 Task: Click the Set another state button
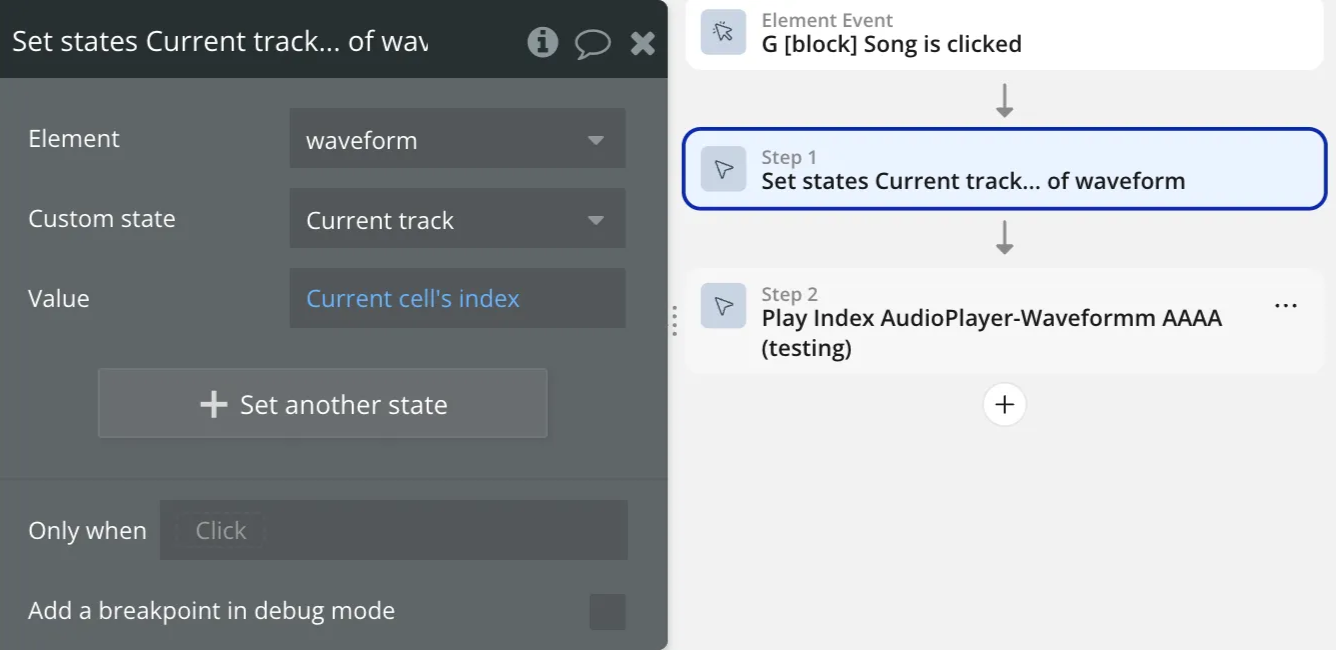(x=323, y=404)
